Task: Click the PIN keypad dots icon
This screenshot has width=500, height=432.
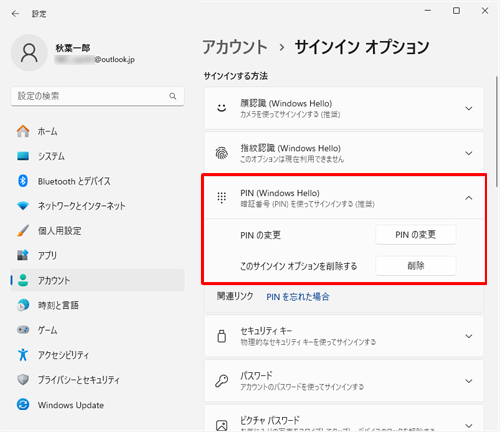Action: click(222, 198)
